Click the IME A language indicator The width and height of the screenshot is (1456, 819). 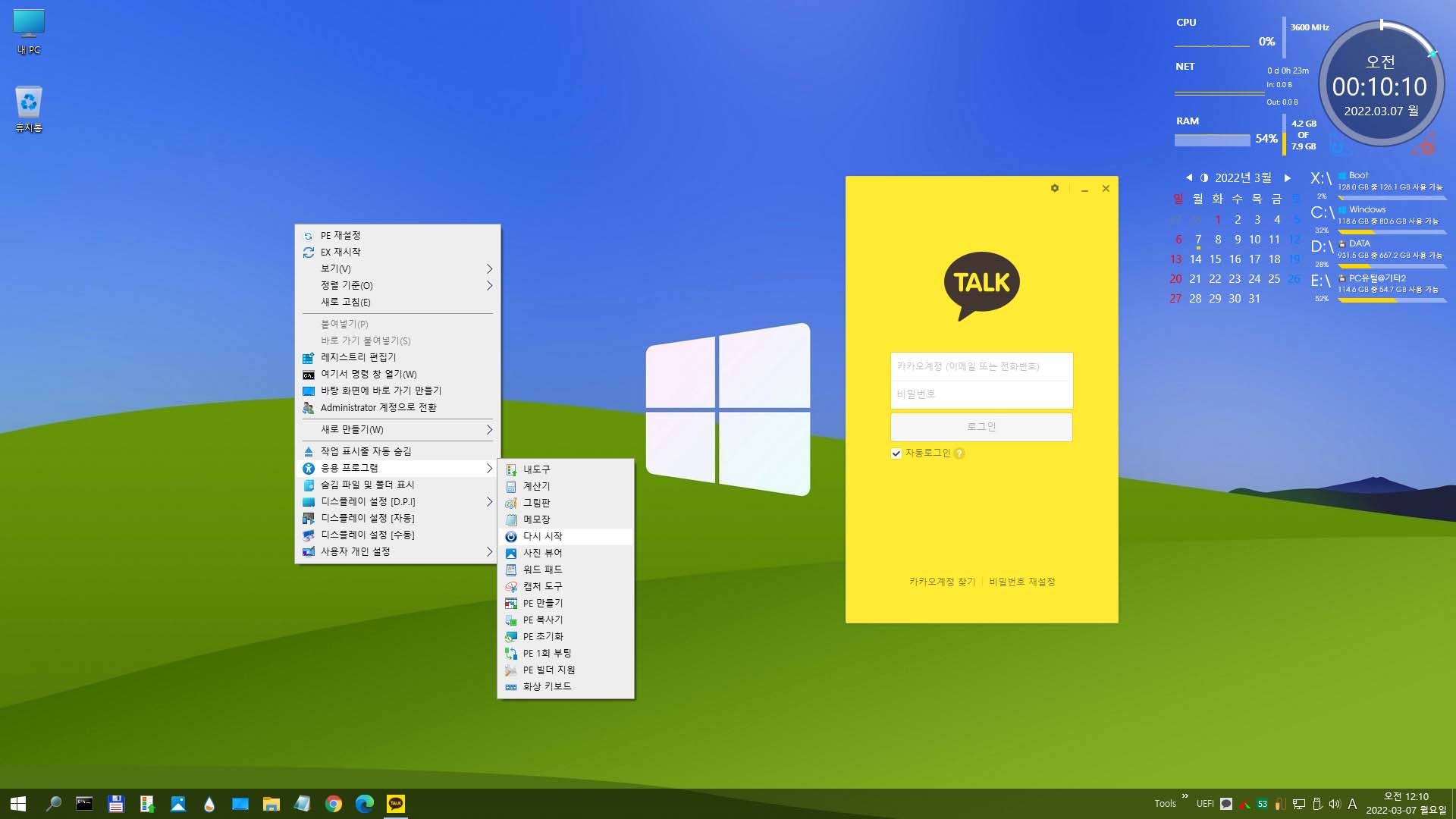[1352, 804]
